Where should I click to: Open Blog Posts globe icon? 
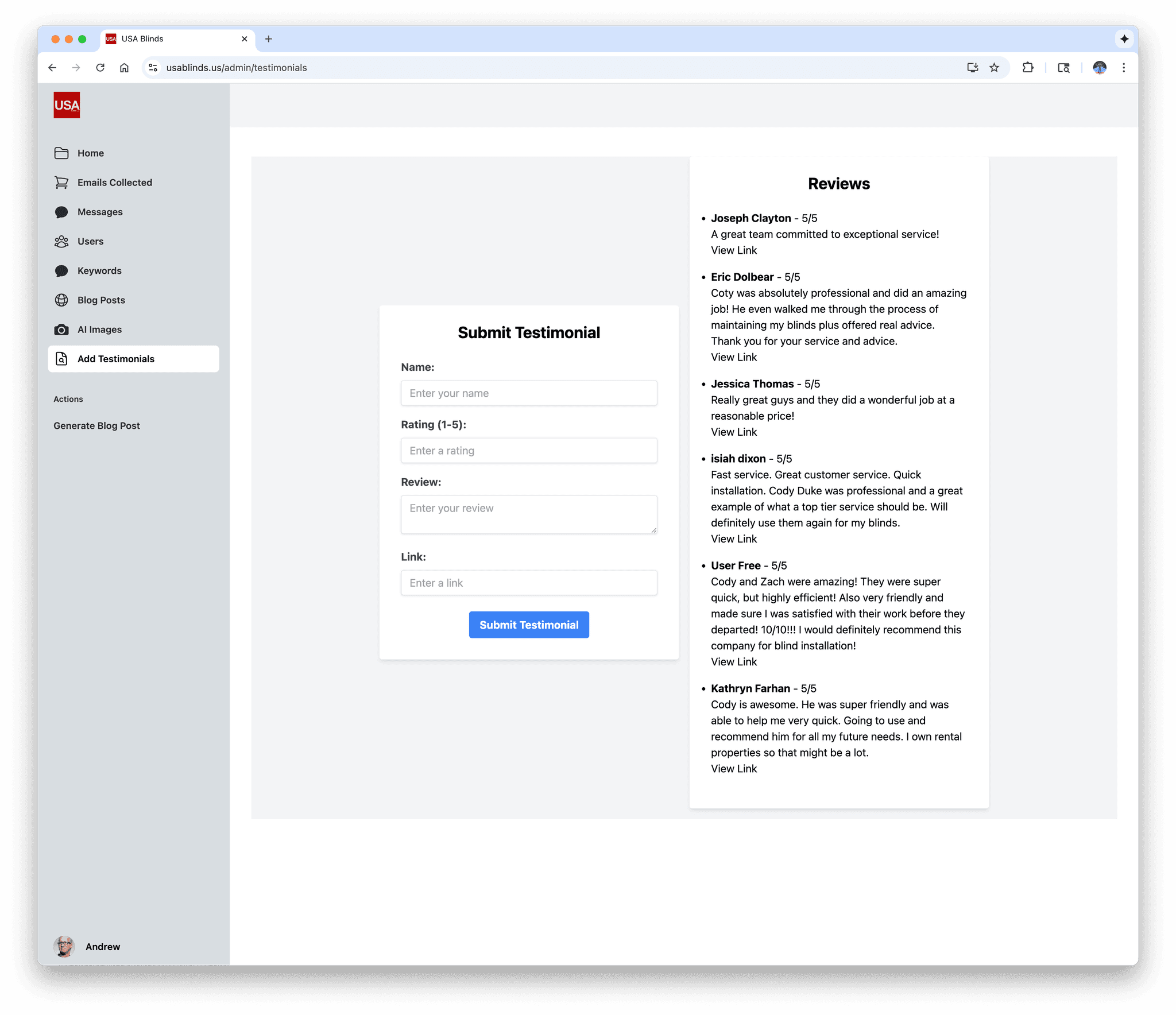click(61, 300)
